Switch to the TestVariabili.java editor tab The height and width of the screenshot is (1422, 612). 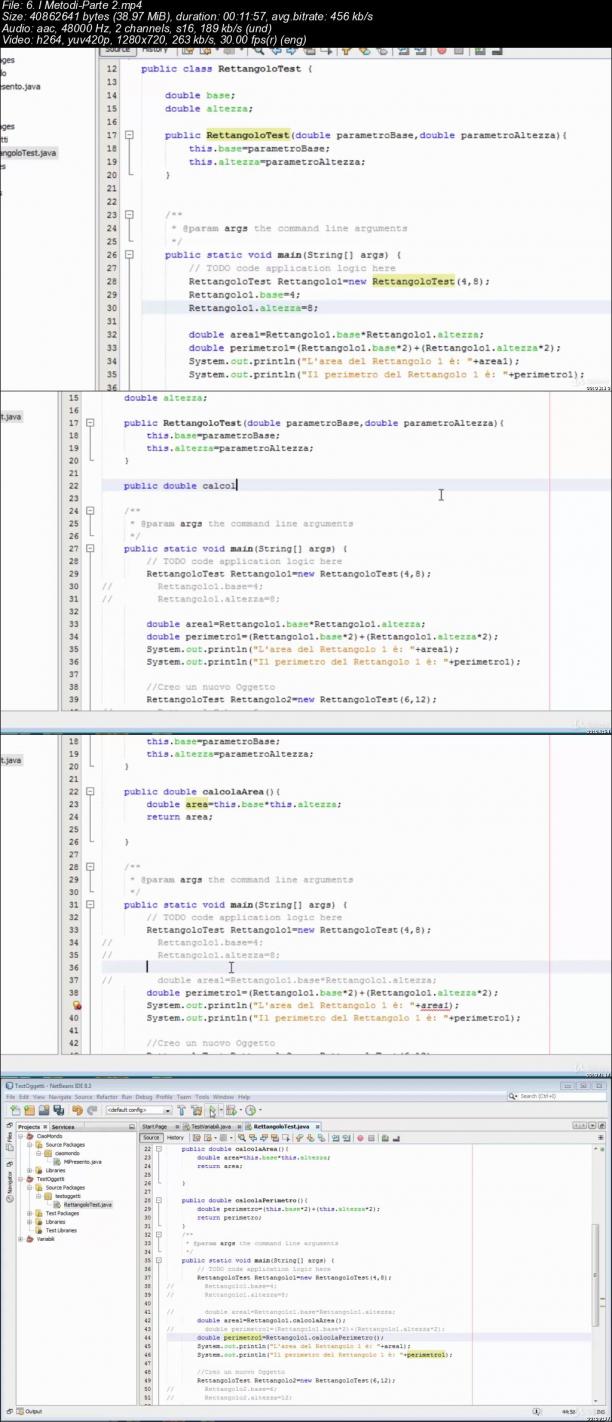[x=212, y=1127]
